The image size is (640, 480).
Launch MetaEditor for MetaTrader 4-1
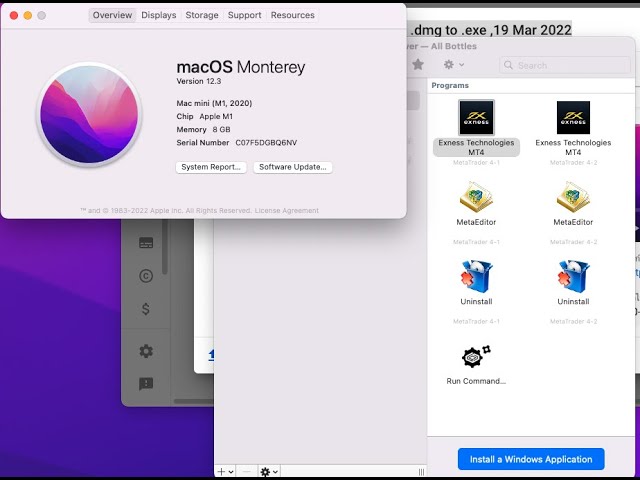tap(476, 198)
